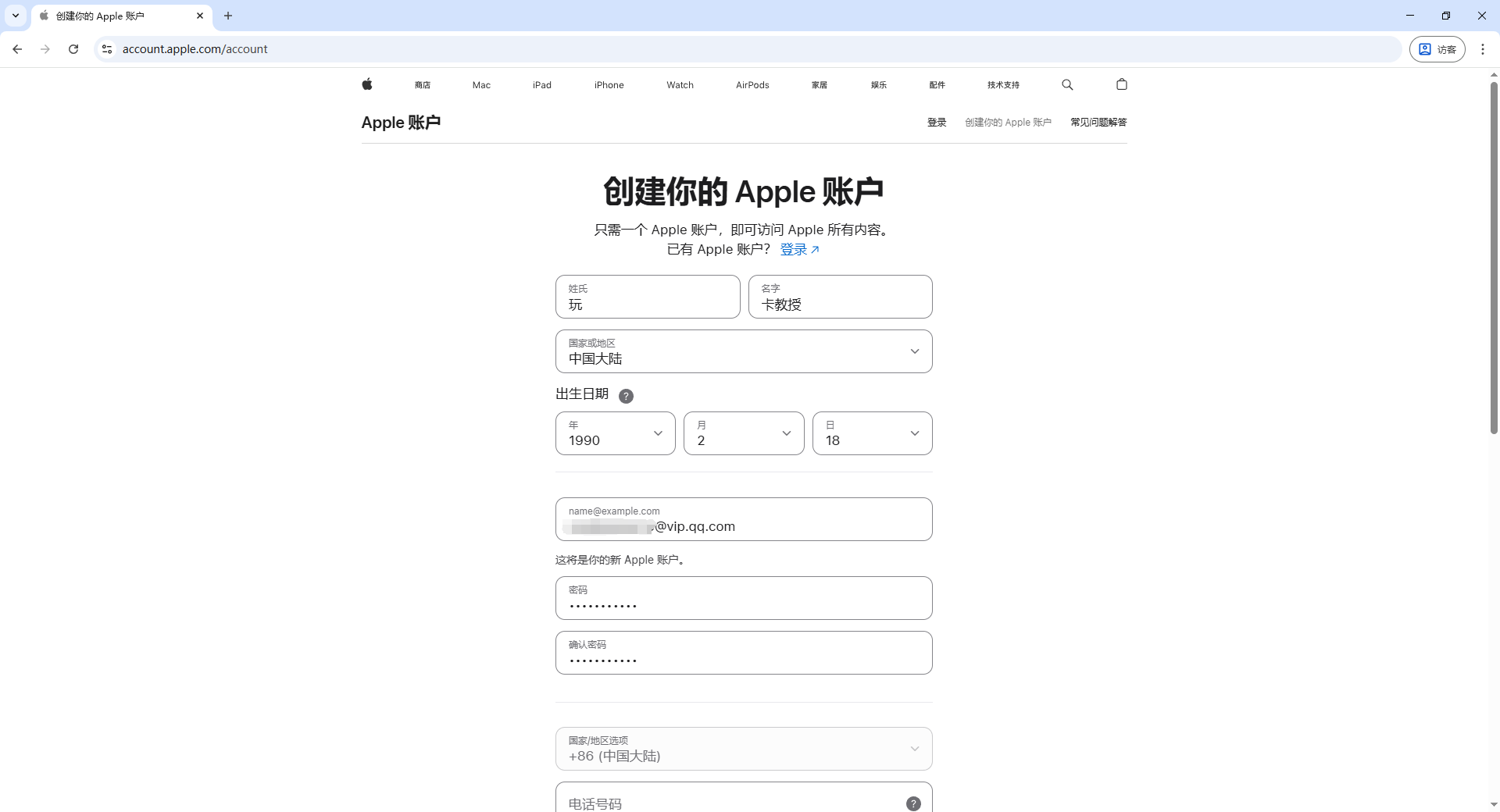This screenshot has width=1500, height=812.
Task: Click the email address input field
Action: [x=744, y=519]
